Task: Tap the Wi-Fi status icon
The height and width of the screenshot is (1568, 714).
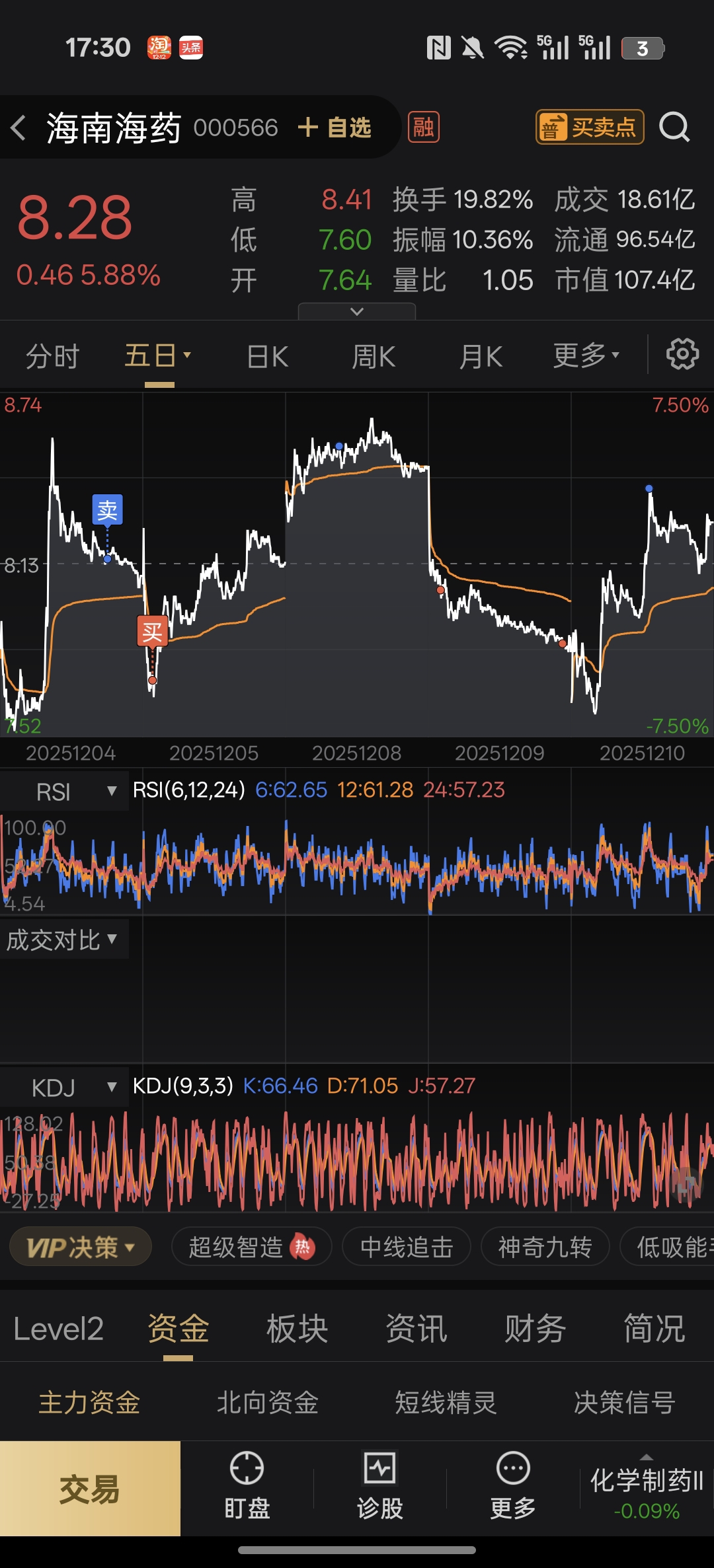Action: pos(510,48)
